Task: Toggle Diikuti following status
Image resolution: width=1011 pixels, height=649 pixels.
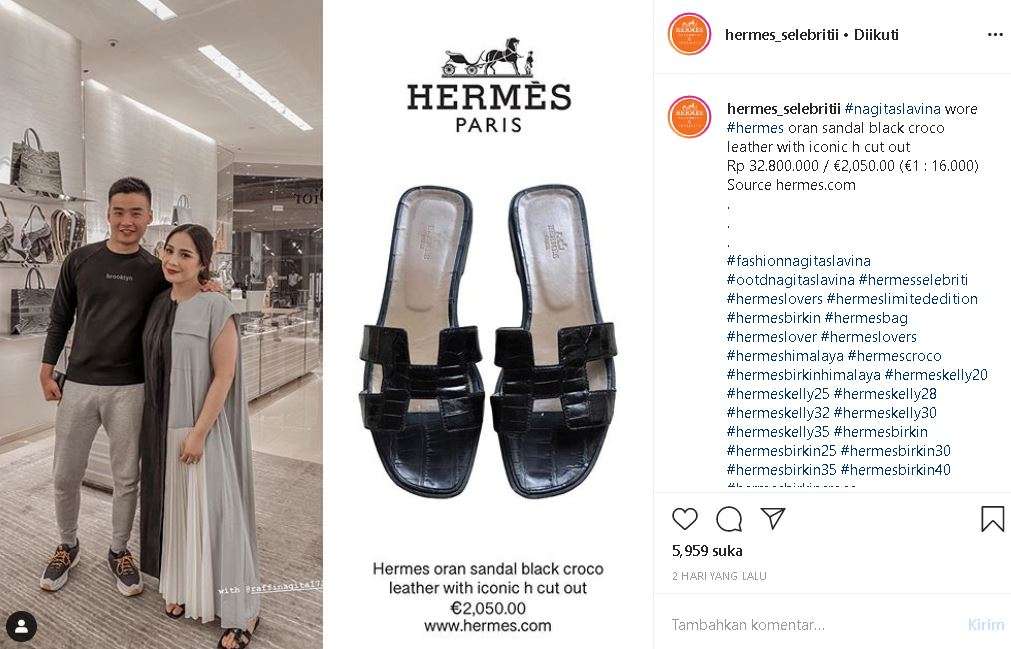Action: click(x=876, y=35)
